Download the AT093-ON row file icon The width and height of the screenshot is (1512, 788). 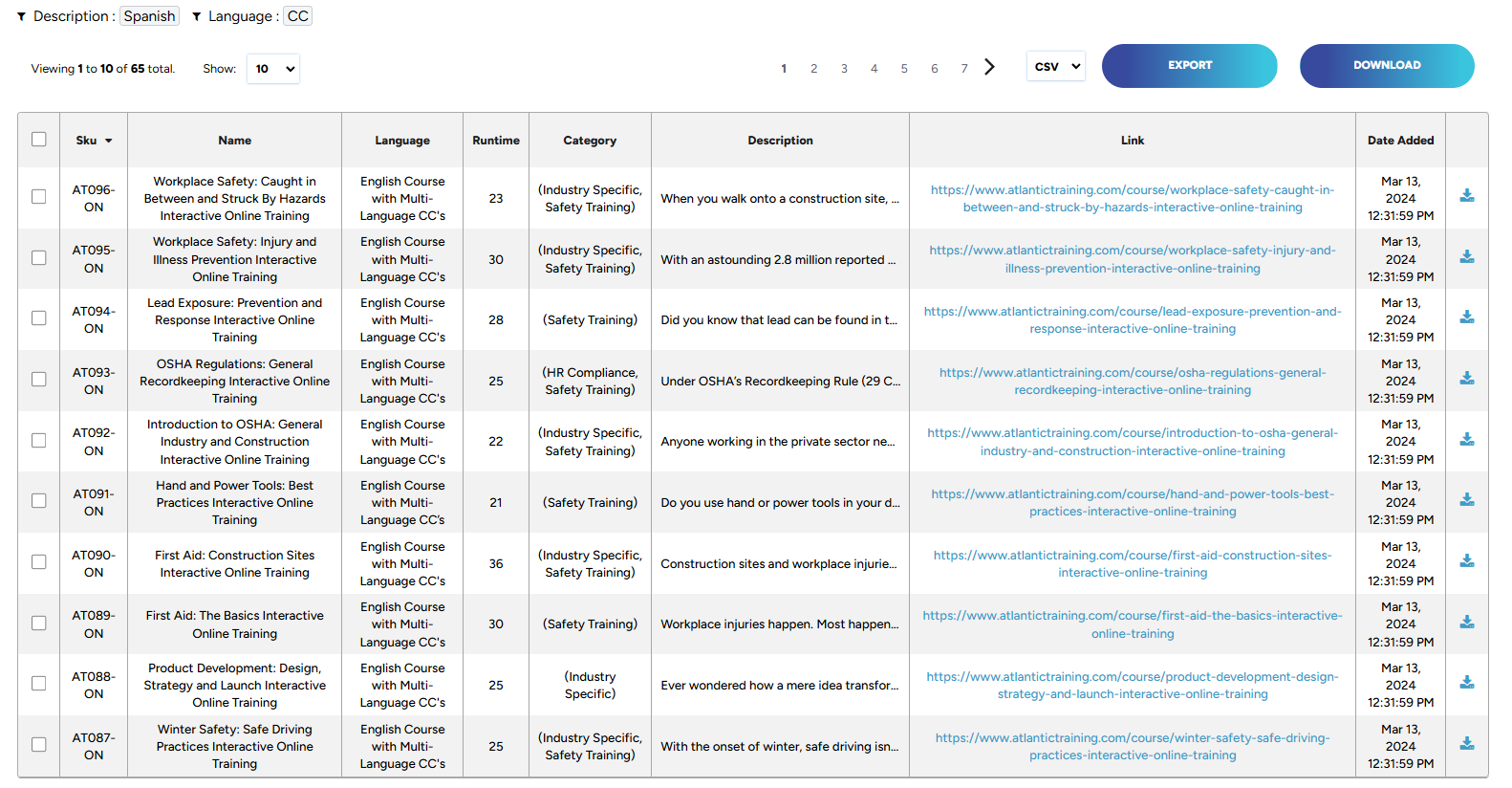coord(1467,379)
